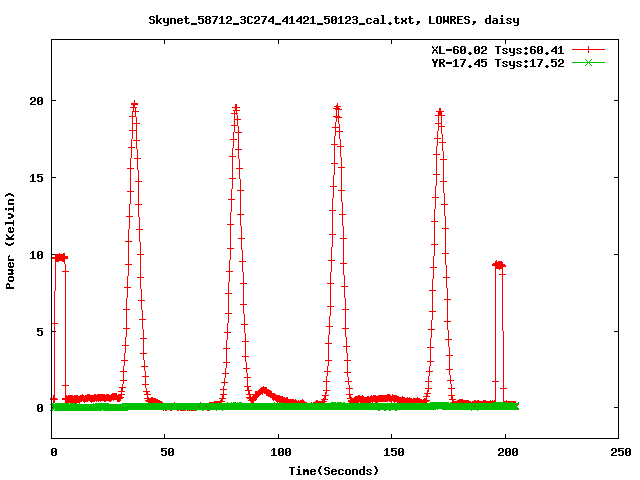The width and height of the screenshot is (640, 480).
Task: Click the x-axis tick label 200
Action: (x=507, y=452)
